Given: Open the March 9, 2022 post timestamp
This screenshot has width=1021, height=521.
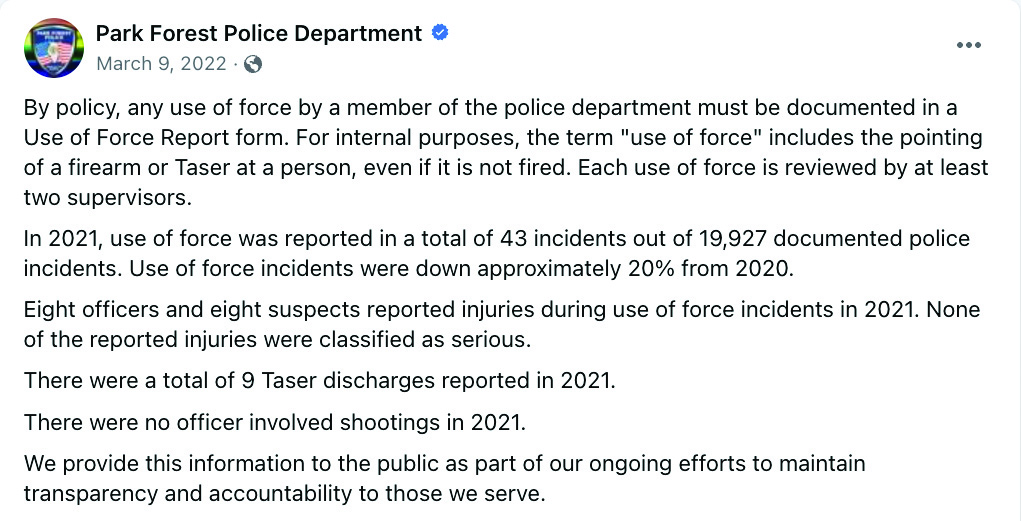Looking at the screenshot, I should coord(162,64).
